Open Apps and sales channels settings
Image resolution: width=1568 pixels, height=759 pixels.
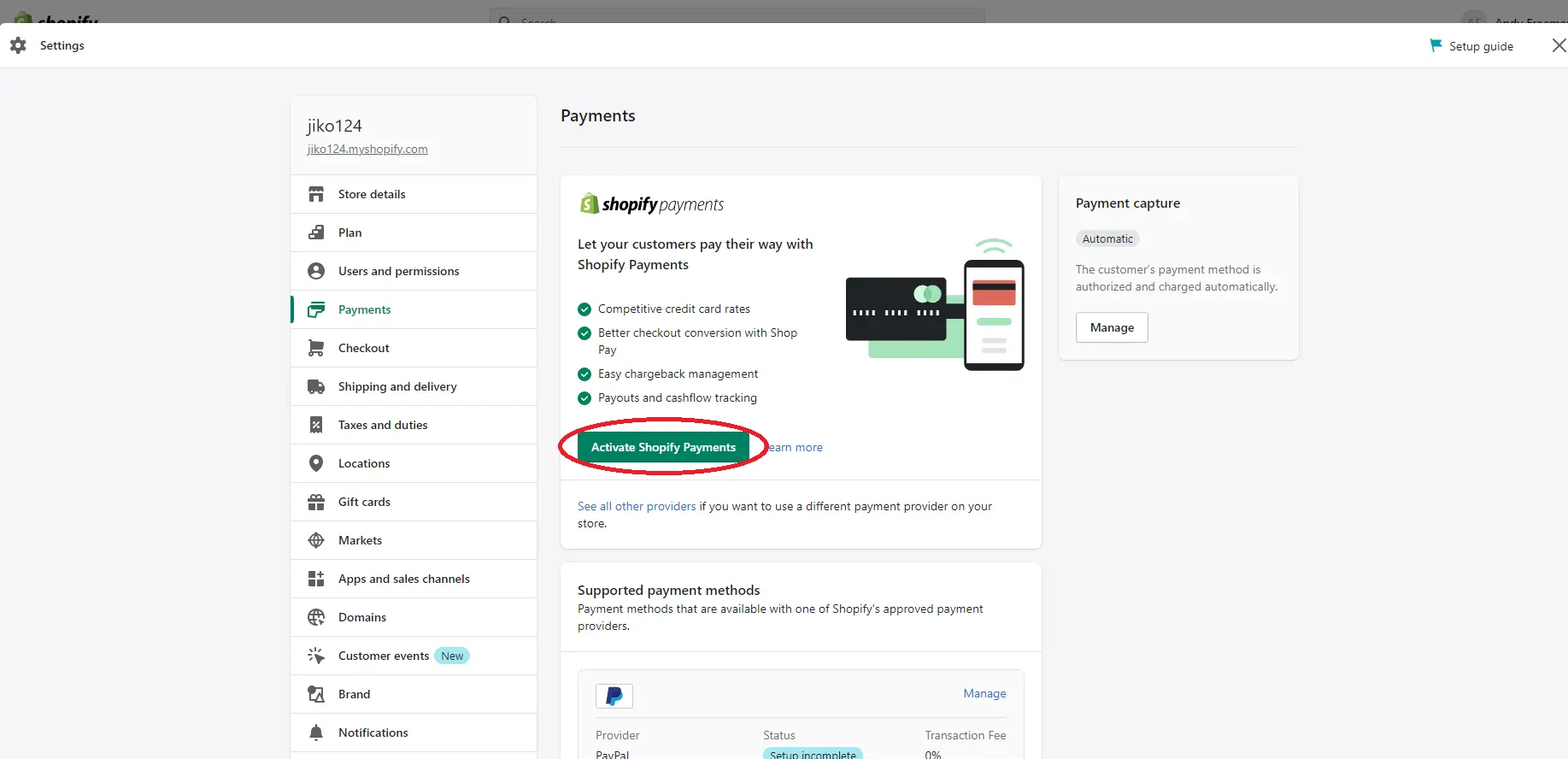pyautogui.click(x=403, y=579)
